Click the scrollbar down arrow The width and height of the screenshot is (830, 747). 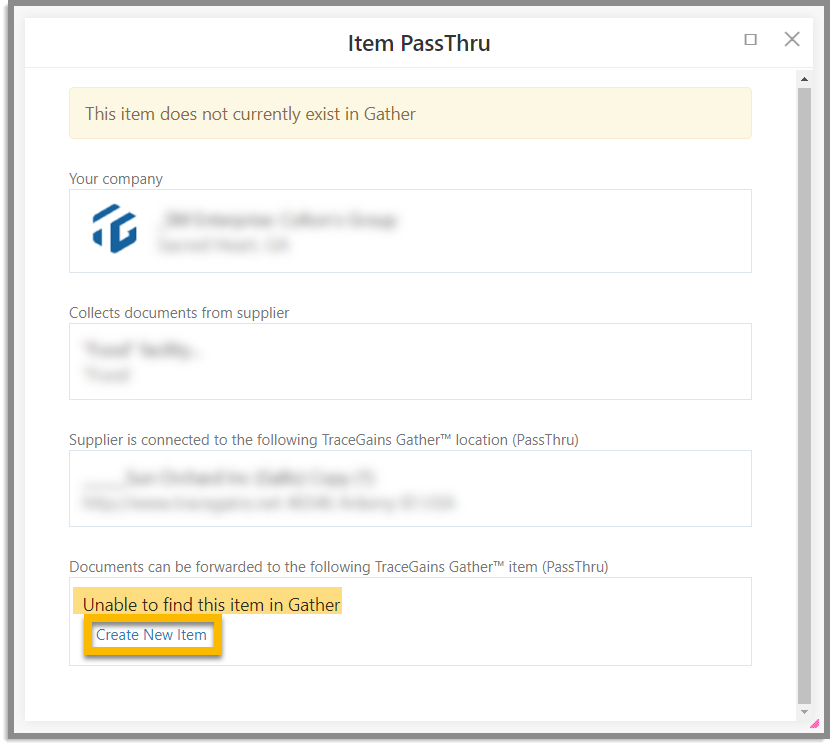coord(805,712)
